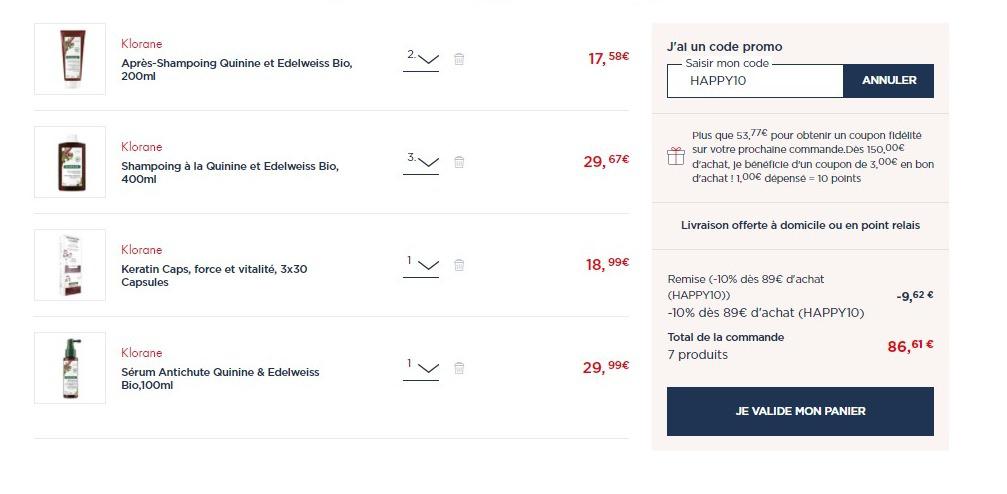Screen dimensions: 1007x494
Task: Change quantity of Sérum Antichute 100ml
Action: pos(421,368)
